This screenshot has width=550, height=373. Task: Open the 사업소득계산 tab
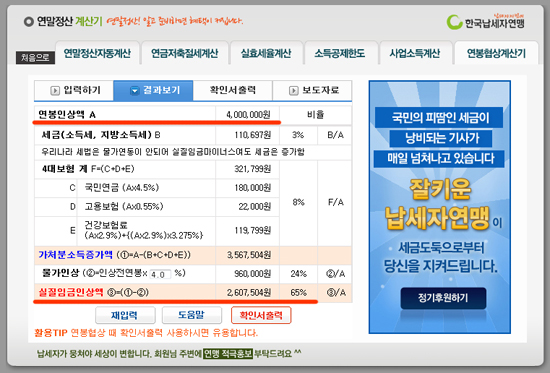click(x=415, y=53)
